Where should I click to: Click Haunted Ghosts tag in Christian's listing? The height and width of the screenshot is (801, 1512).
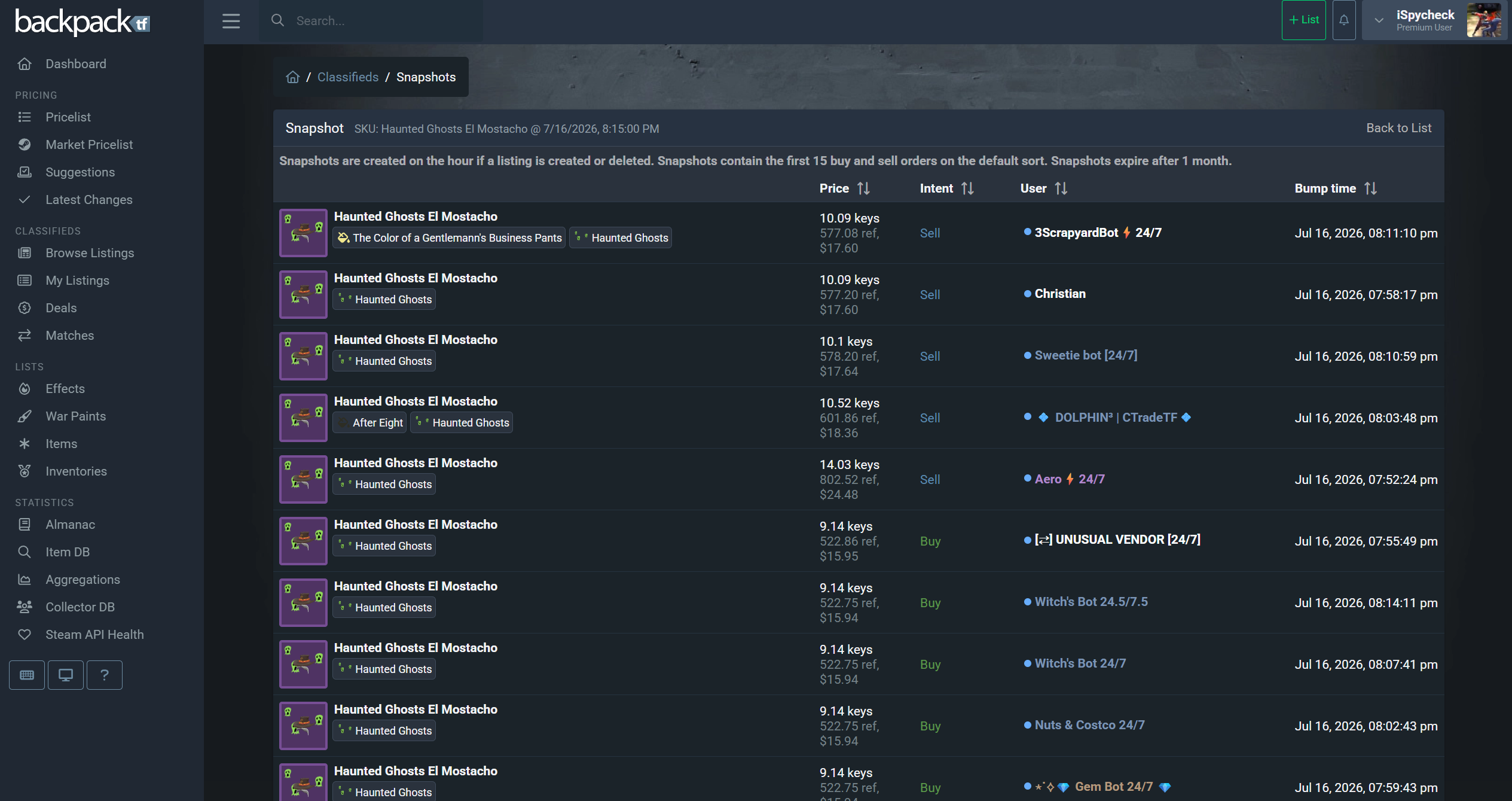(384, 299)
